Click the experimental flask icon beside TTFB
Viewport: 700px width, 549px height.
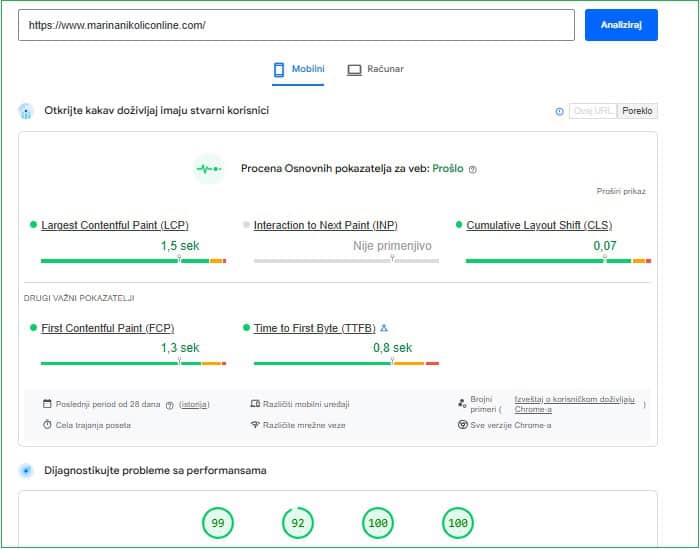[384, 328]
